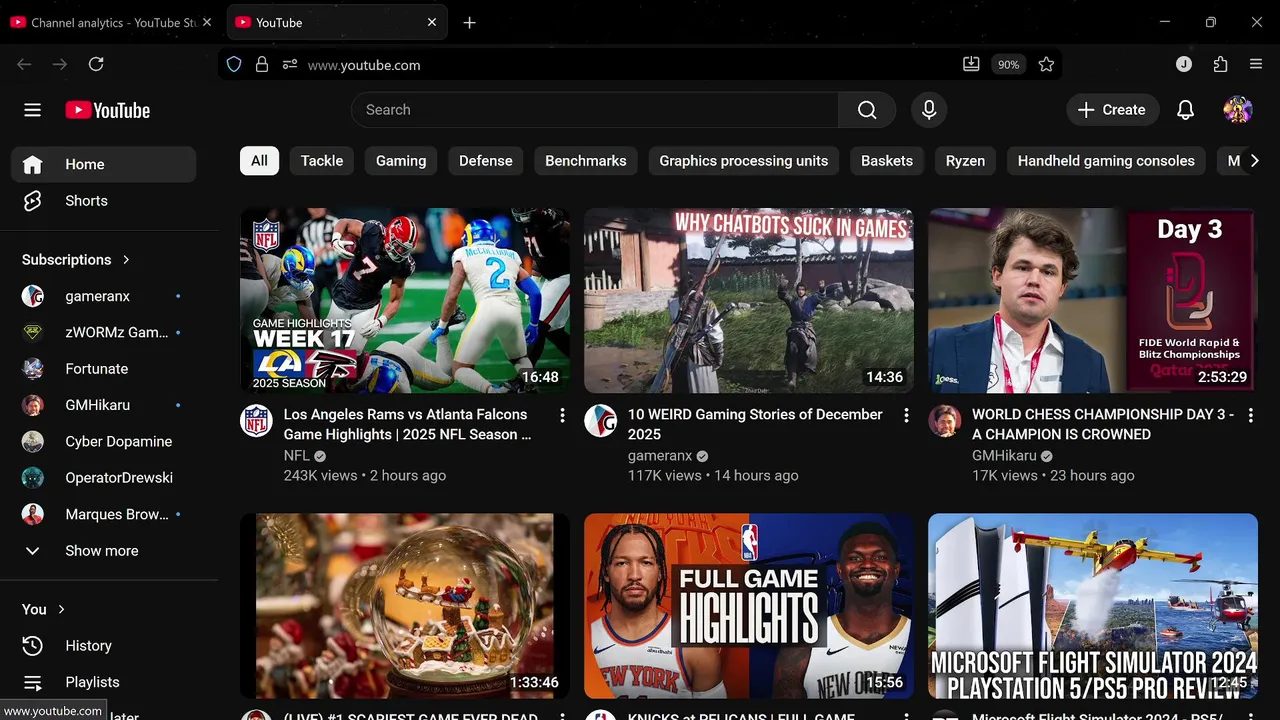Open the account avatar menu
The image size is (1280, 720).
[1238, 110]
